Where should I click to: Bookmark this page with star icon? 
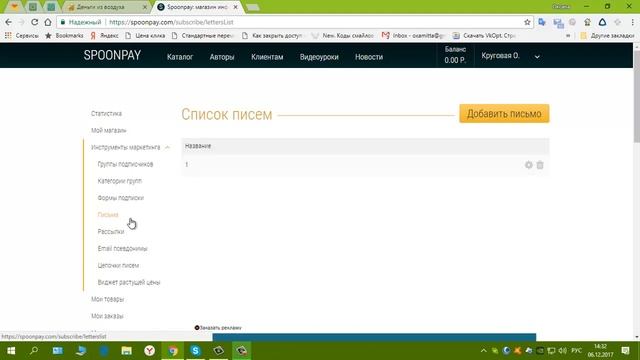click(527, 22)
